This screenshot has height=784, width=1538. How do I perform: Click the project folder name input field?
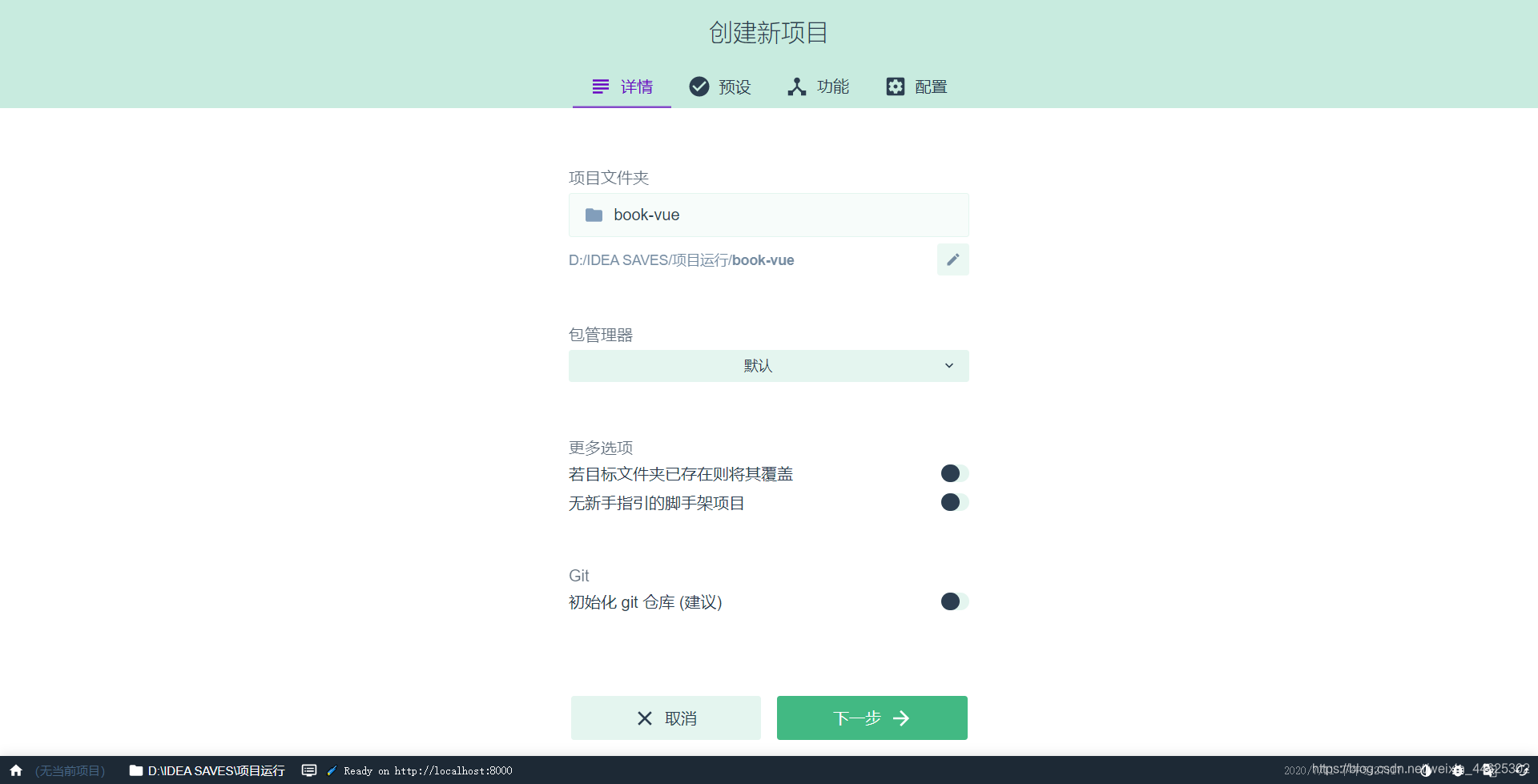pyautogui.click(x=769, y=215)
